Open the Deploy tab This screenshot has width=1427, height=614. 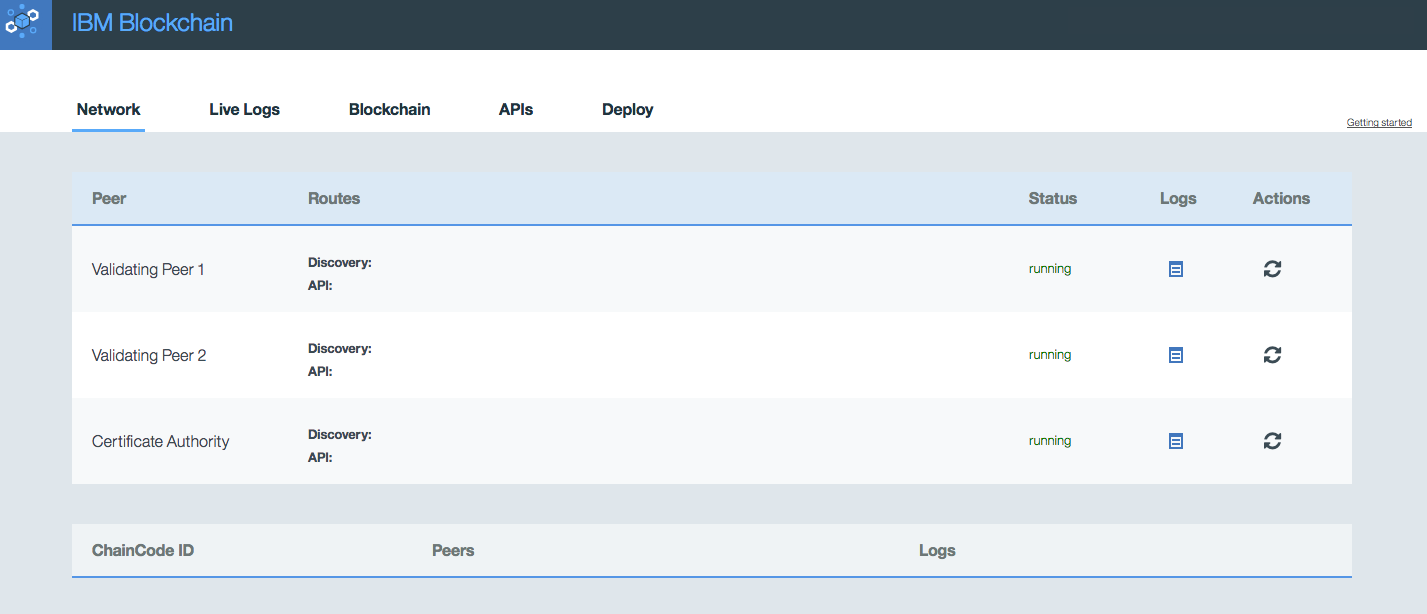pyautogui.click(x=627, y=110)
